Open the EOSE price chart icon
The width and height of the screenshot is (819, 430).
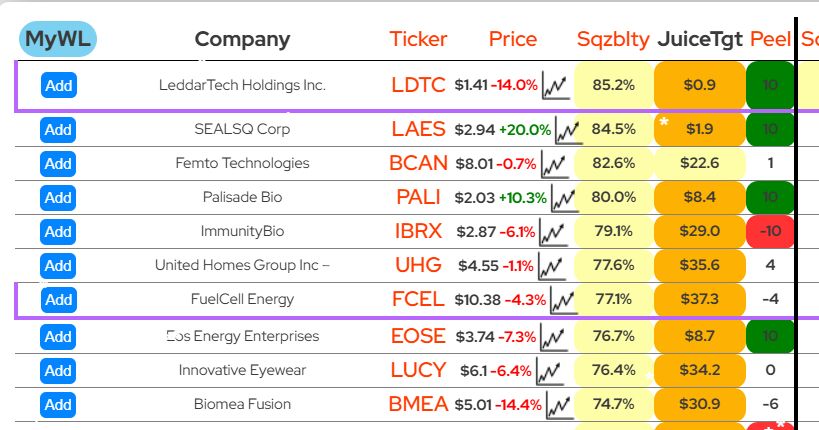click(555, 337)
